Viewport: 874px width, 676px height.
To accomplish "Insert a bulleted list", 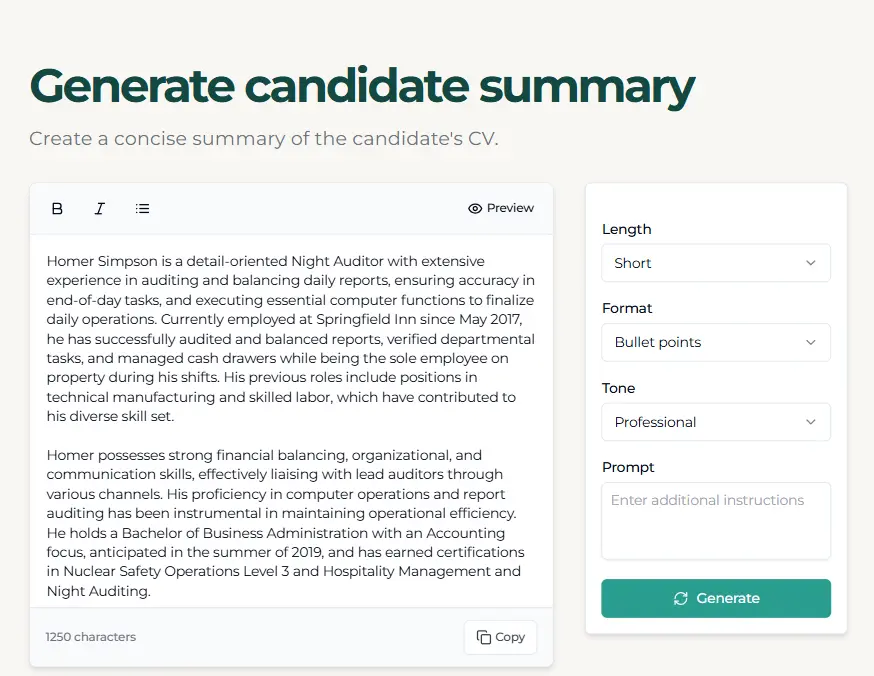I will coord(142,208).
